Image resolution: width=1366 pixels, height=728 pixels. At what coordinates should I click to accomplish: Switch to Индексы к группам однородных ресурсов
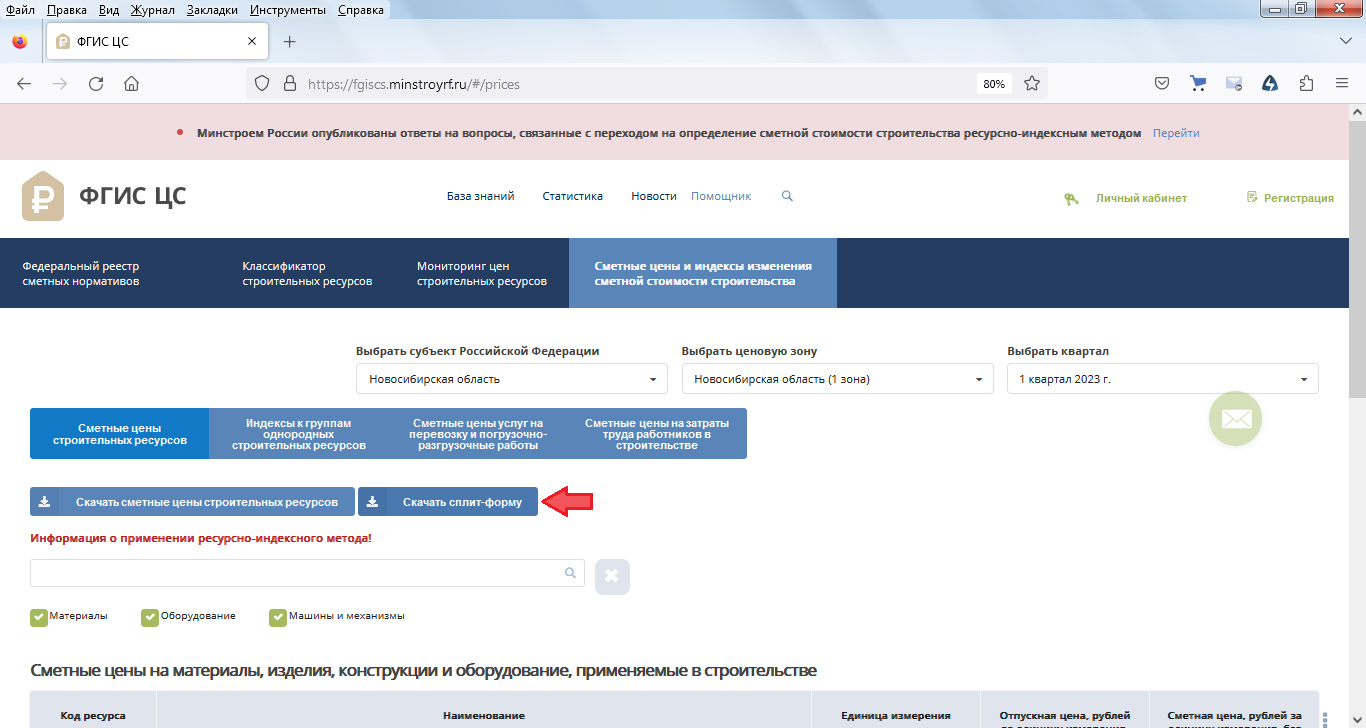tap(299, 433)
